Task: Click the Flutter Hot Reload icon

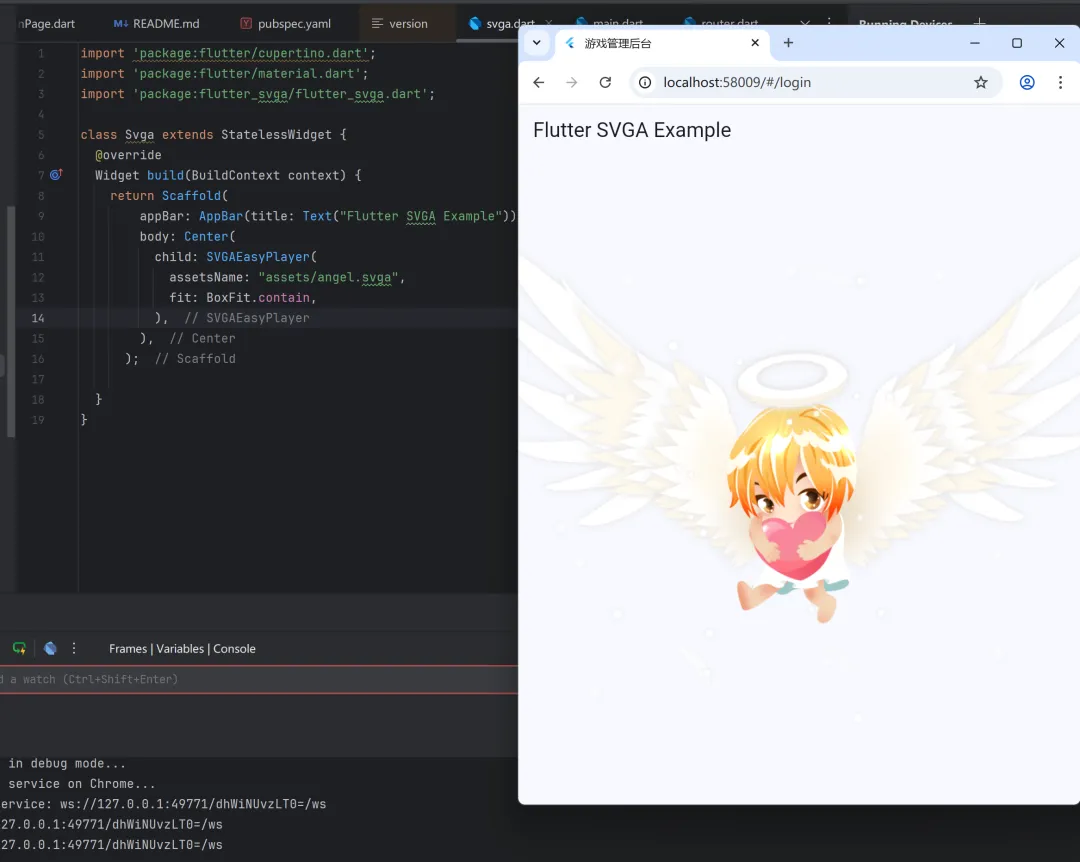Action: pyautogui.click(x=19, y=648)
